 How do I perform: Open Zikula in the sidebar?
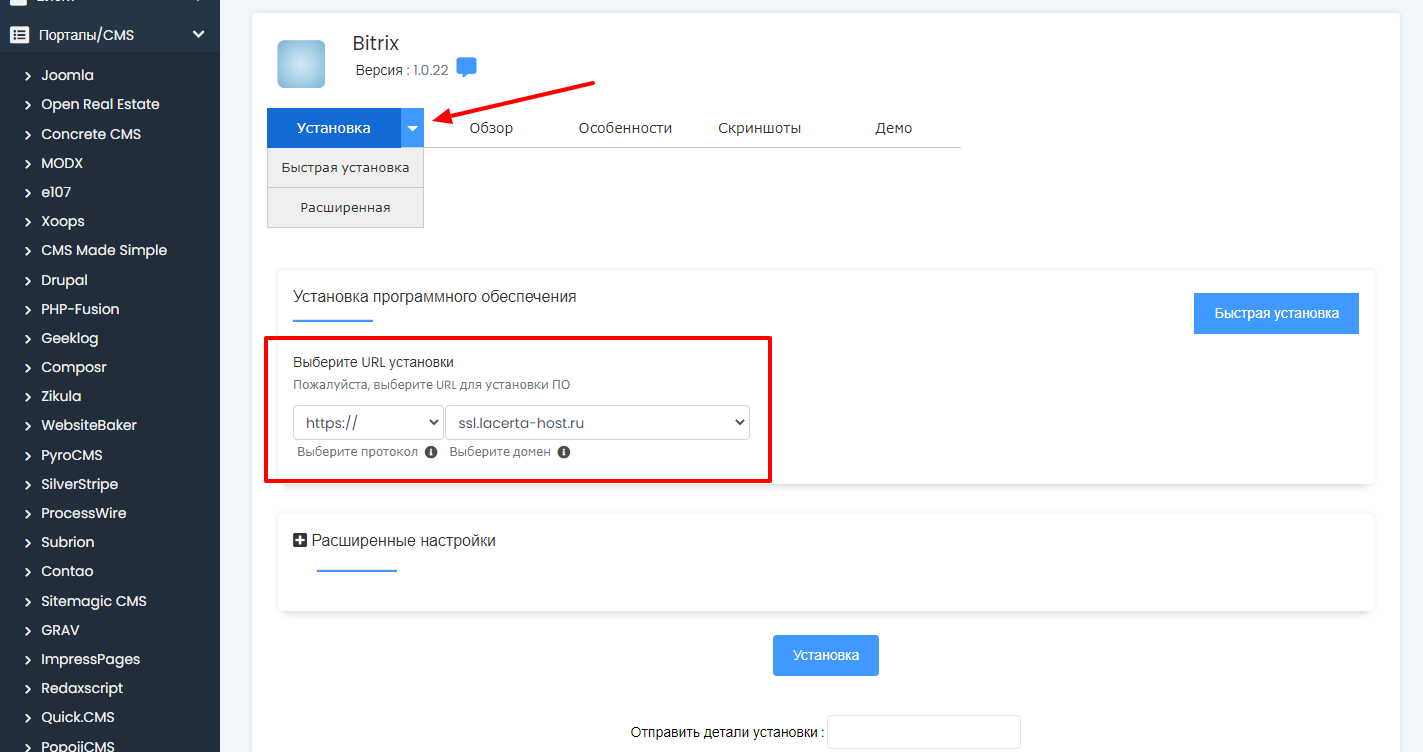pos(61,396)
